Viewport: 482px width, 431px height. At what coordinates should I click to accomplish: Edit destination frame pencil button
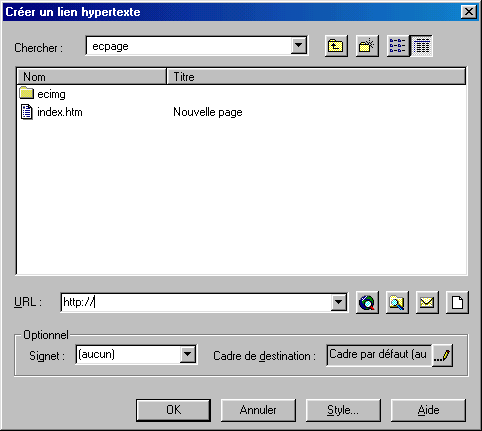442,355
